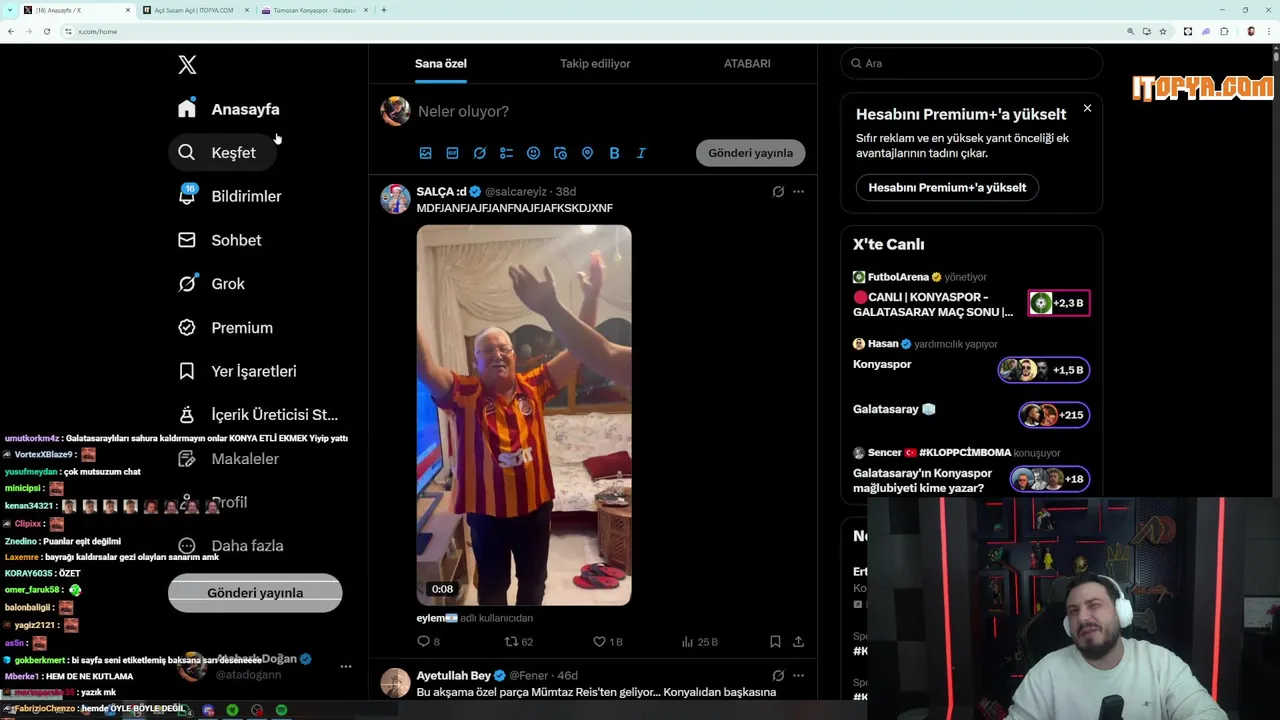Share the SALÇA post

tap(798, 642)
